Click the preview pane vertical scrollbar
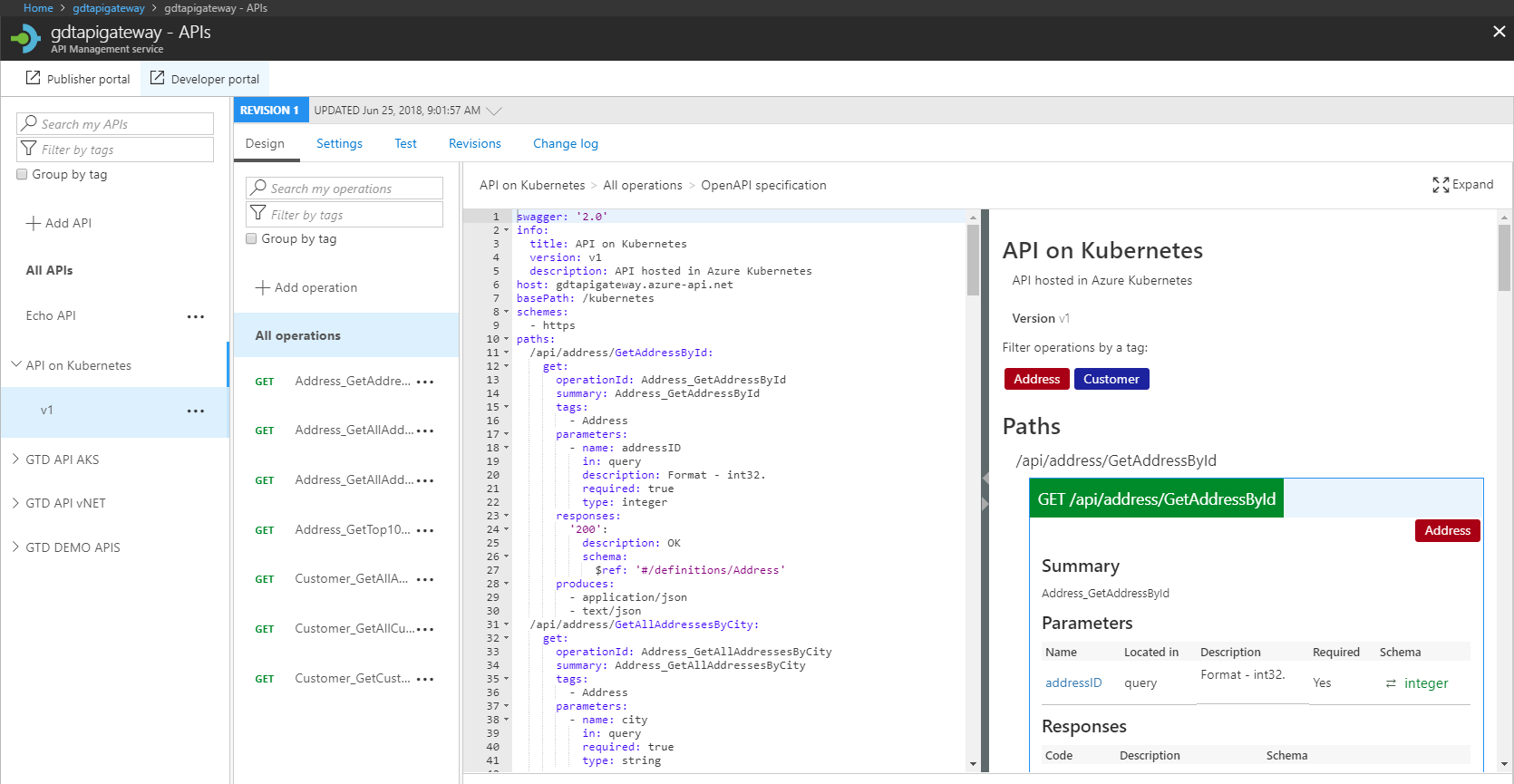The image size is (1514, 784). point(1504,257)
